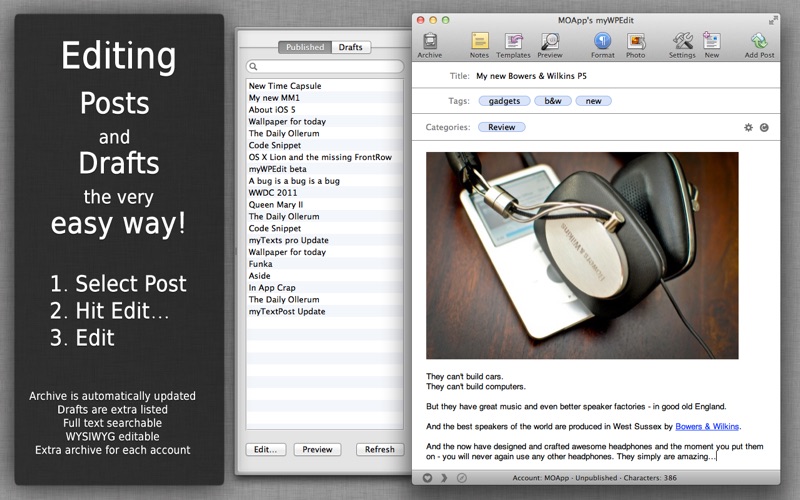The height and width of the screenshot is (500, 800).
Task: Select the post 'WWDC 2011'
Action: [x=325, y=192]
